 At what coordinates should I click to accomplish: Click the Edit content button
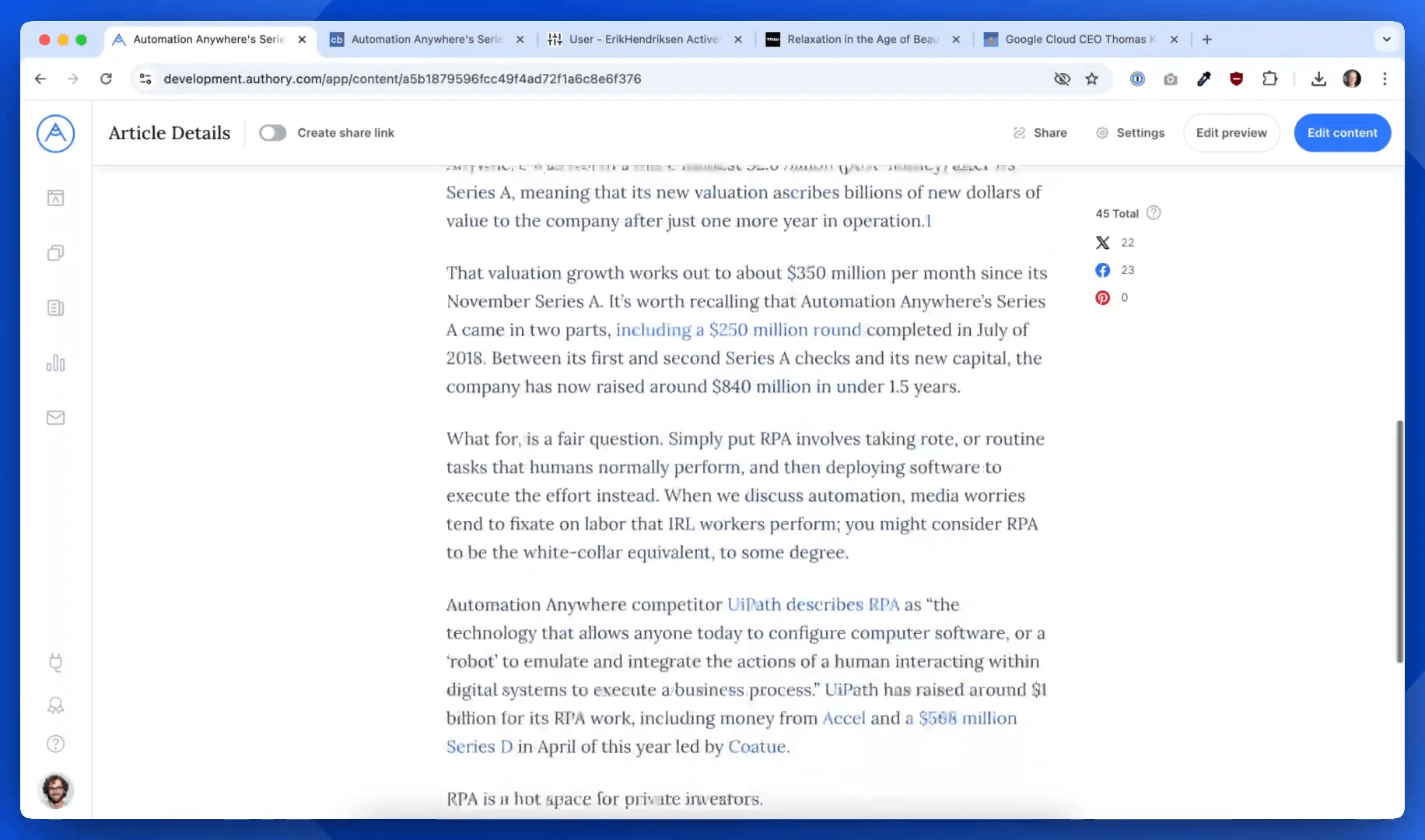pos(1342,133)
